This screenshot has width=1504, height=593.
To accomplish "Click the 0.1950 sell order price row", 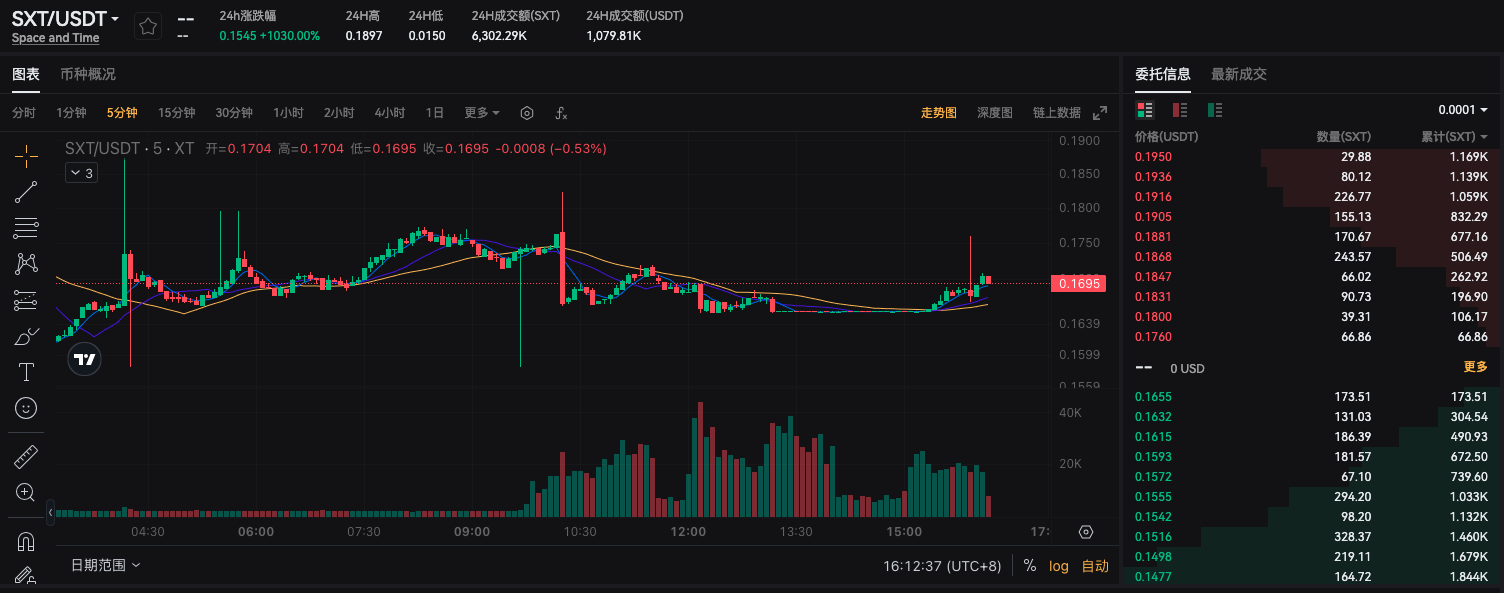I will tap(1153, 157).
